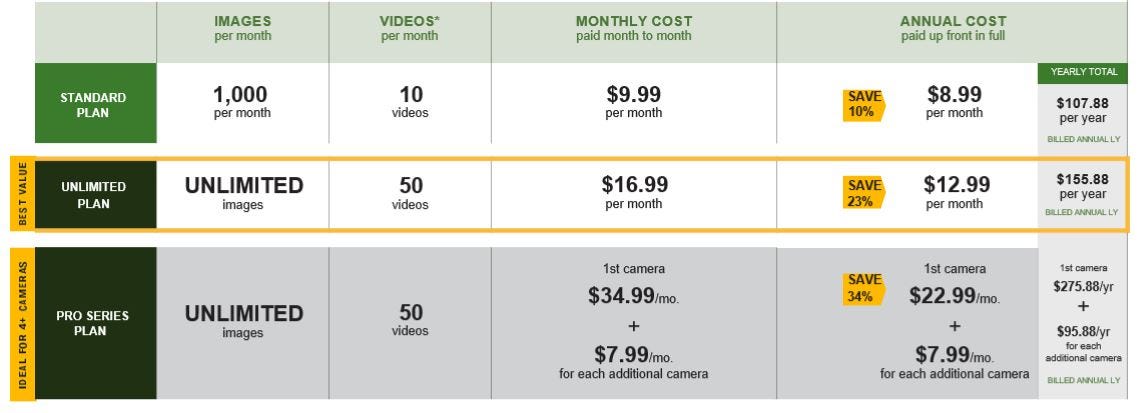
Task: Choose Unlimited $12.99 annual price
Action: coord(953,185)
